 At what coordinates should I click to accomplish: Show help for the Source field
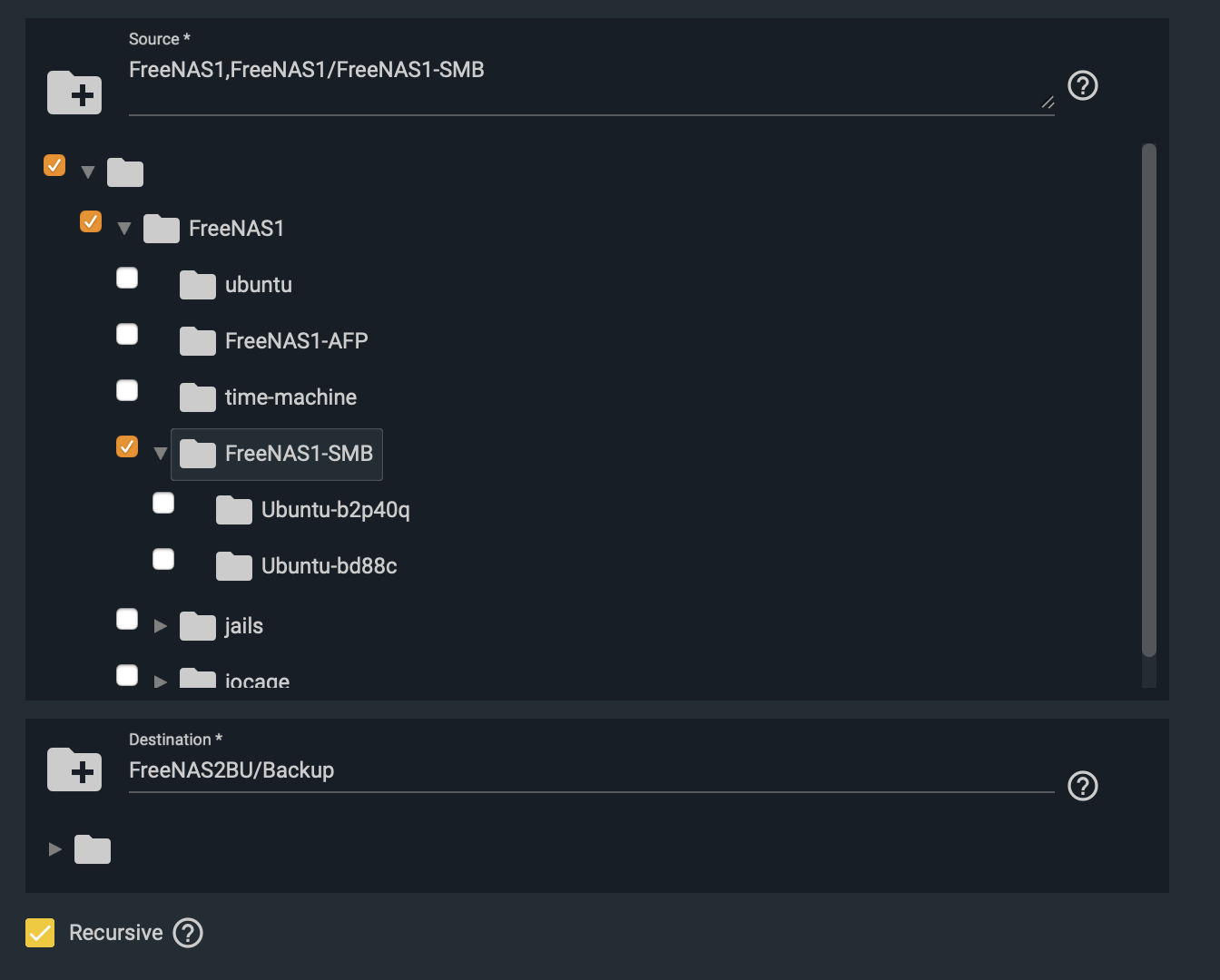click(1083, 85)
